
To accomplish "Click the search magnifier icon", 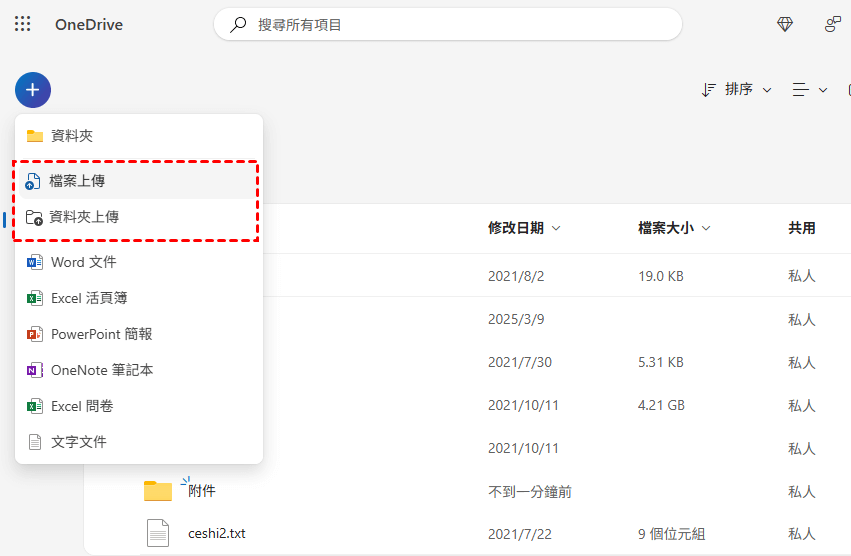I will pyautogui.click(x=238, y=24).
